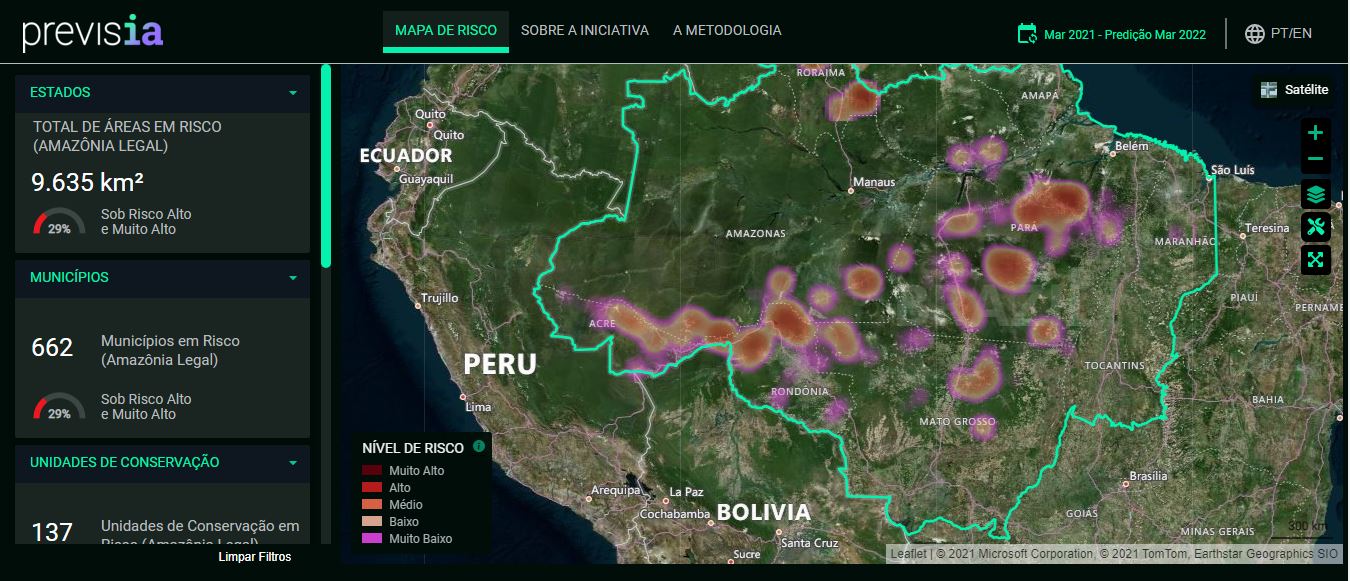This screenshot has height=581, width=1350.
Task: Open the map tools (wrench) button
Action: coord(1315,227)
